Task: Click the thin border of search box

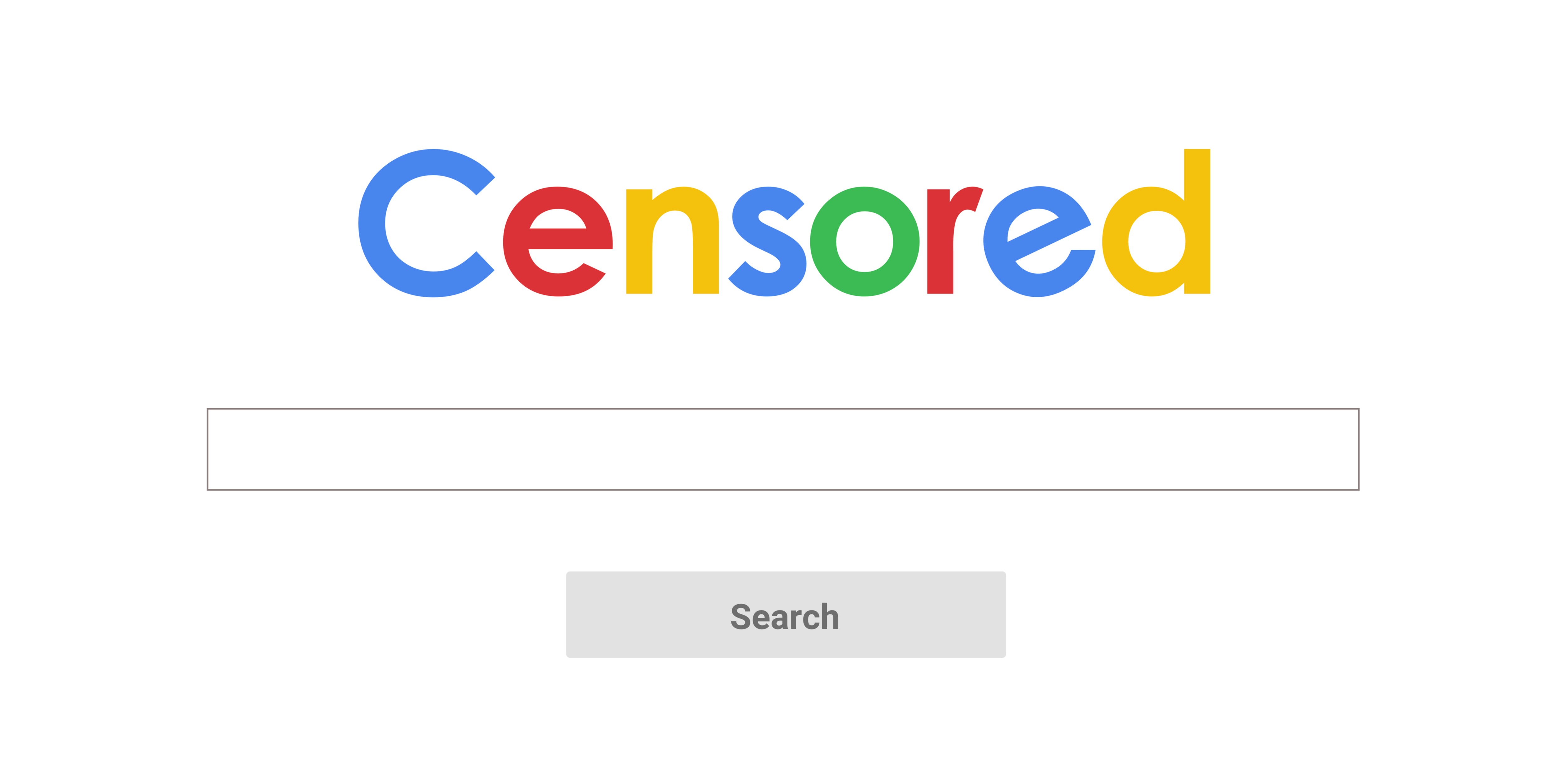Action: tap(783, 408)
